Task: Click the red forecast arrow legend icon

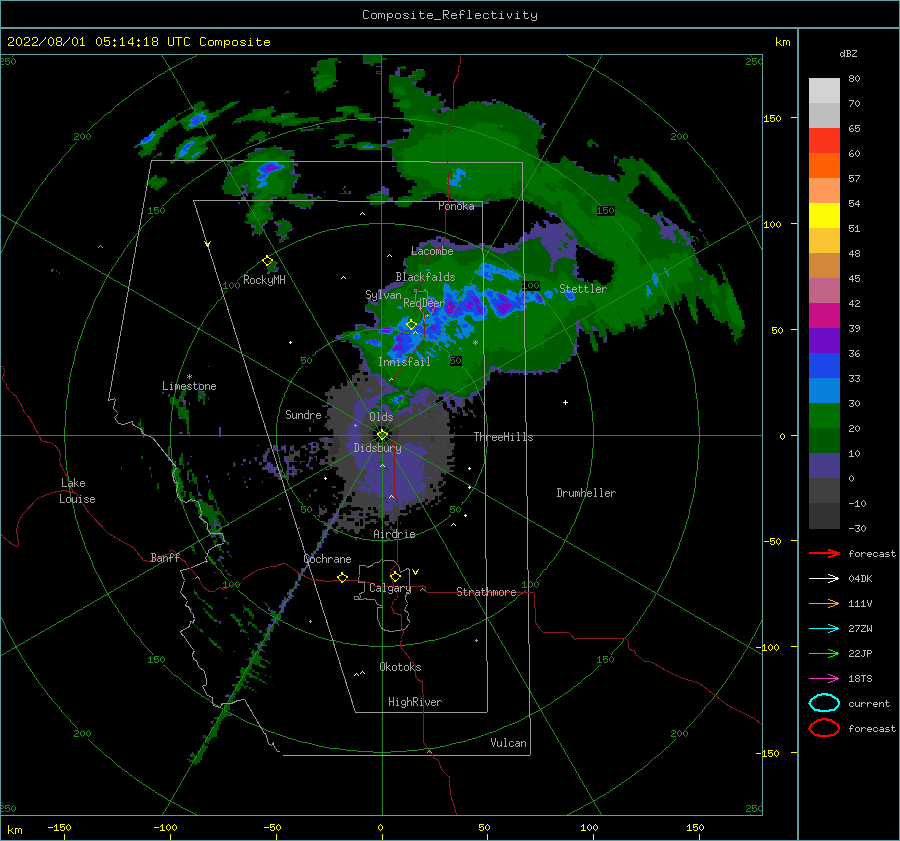Action: pyautogui.click(x=824, y=553)
